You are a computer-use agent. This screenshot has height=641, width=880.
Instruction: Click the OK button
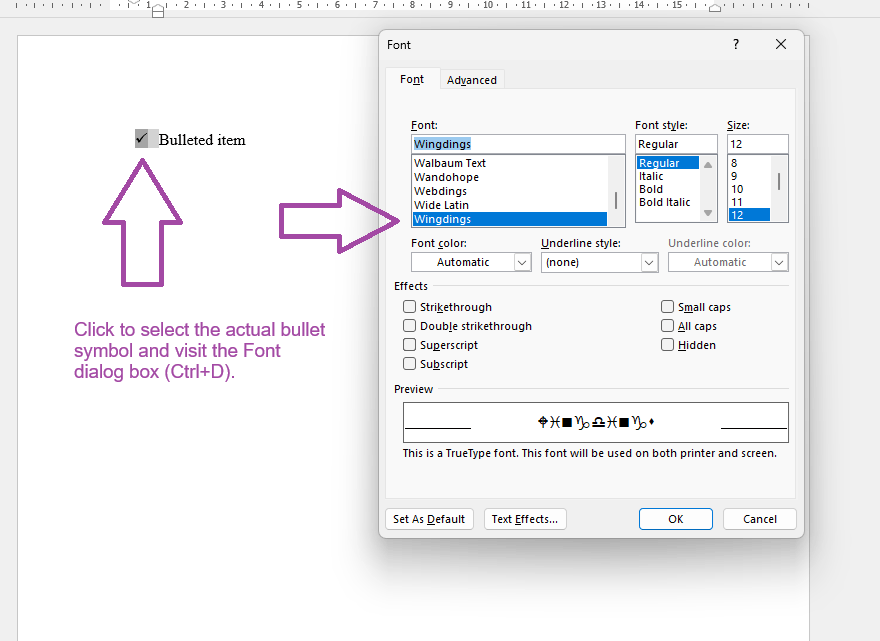tap(676, 519)
